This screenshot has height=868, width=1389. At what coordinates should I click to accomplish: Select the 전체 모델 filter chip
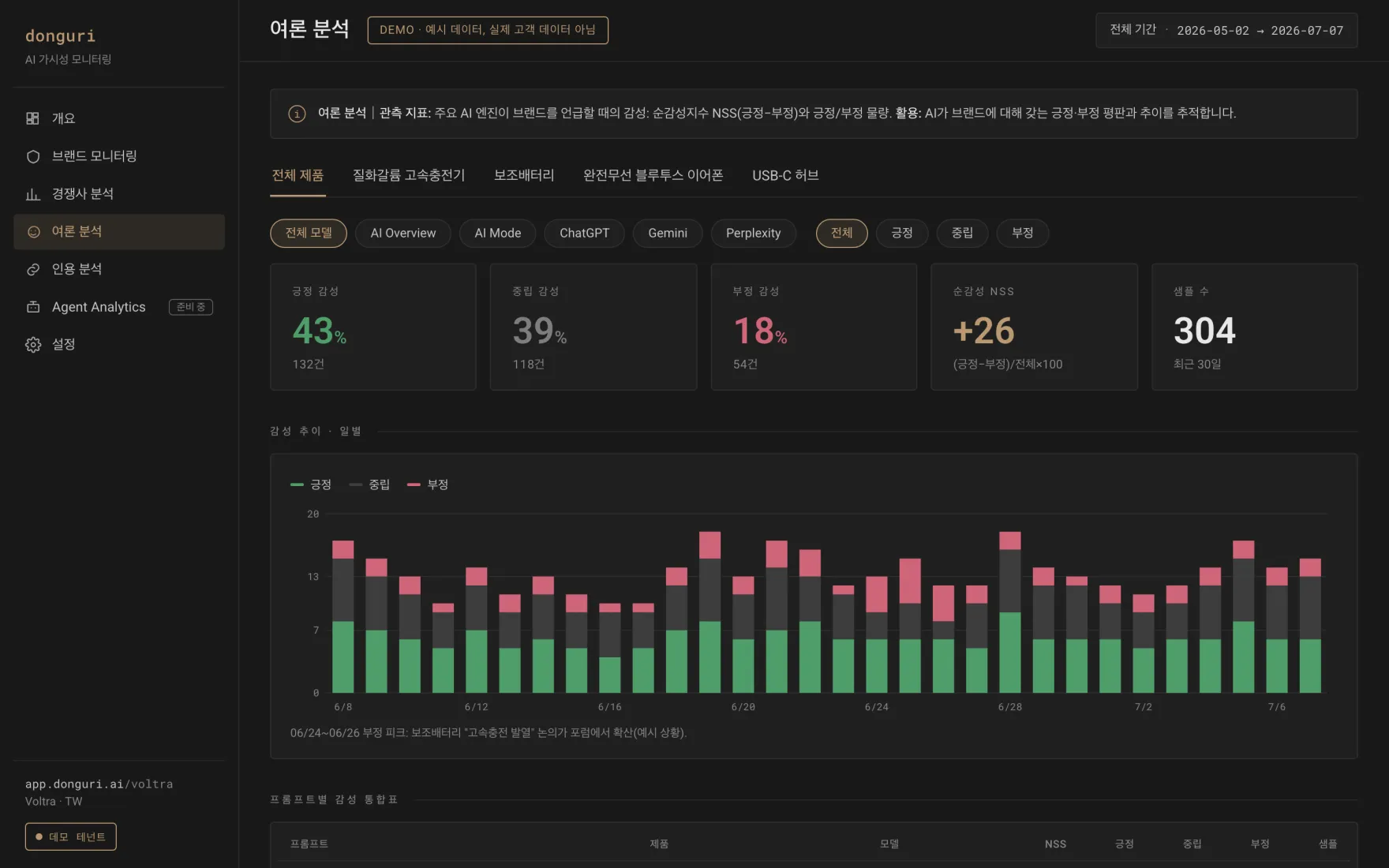tap(309, 233)
